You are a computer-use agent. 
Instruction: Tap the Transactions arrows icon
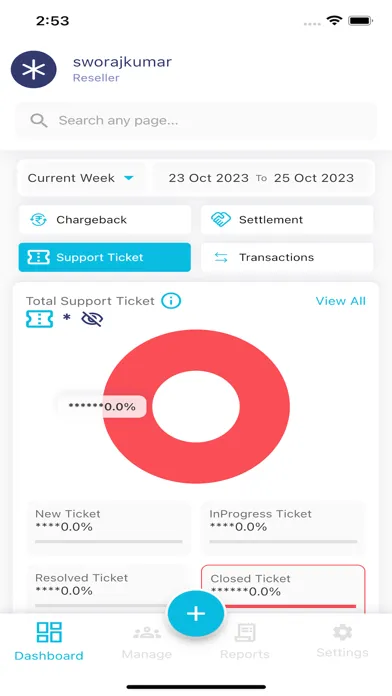[x=221, y=257]
